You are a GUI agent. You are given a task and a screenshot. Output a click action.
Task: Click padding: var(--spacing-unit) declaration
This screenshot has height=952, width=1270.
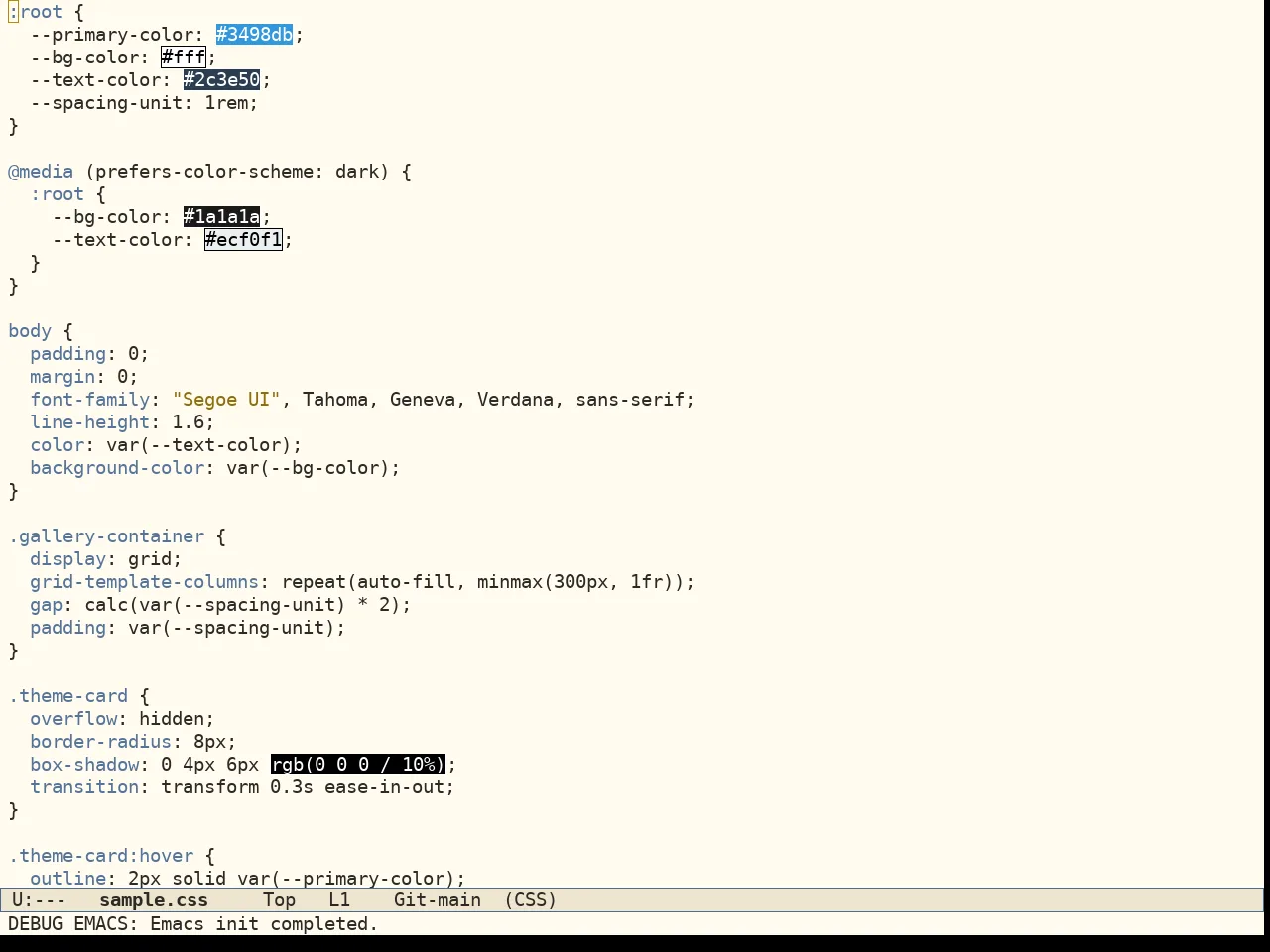[x=188, y=628]
